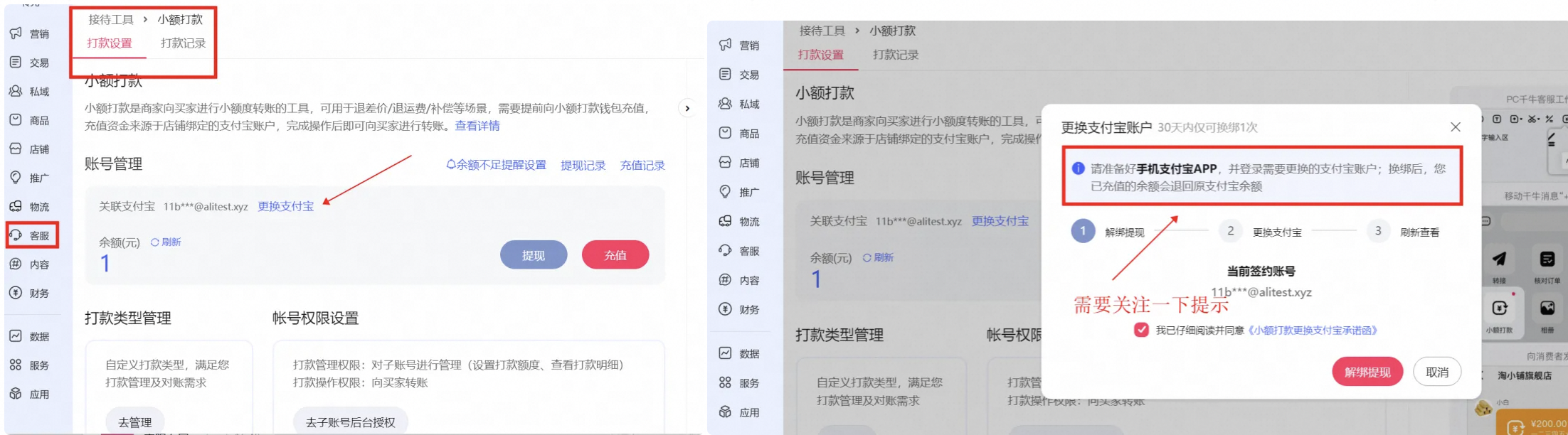Click 淘小铺旗舰店 shop name in chat panel
This screenshot has height=435, width=1568.
point(1525,375)
